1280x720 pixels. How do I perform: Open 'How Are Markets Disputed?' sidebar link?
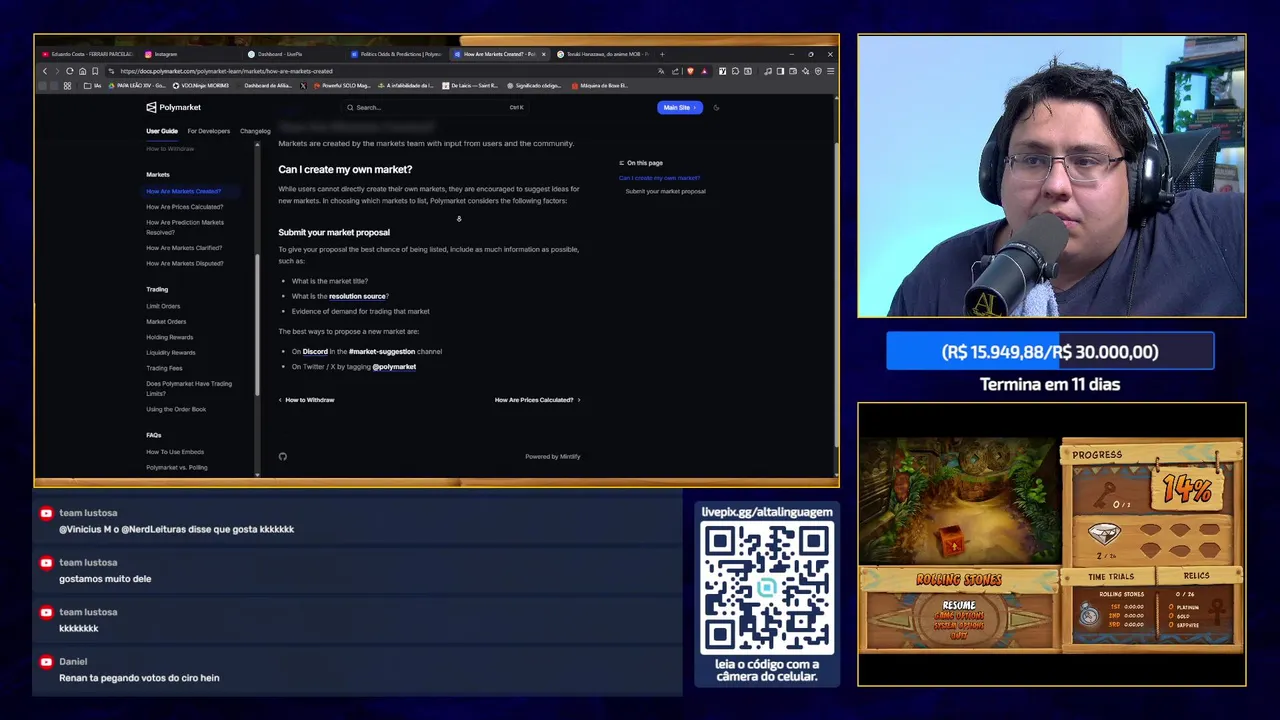tap(185, 263)
